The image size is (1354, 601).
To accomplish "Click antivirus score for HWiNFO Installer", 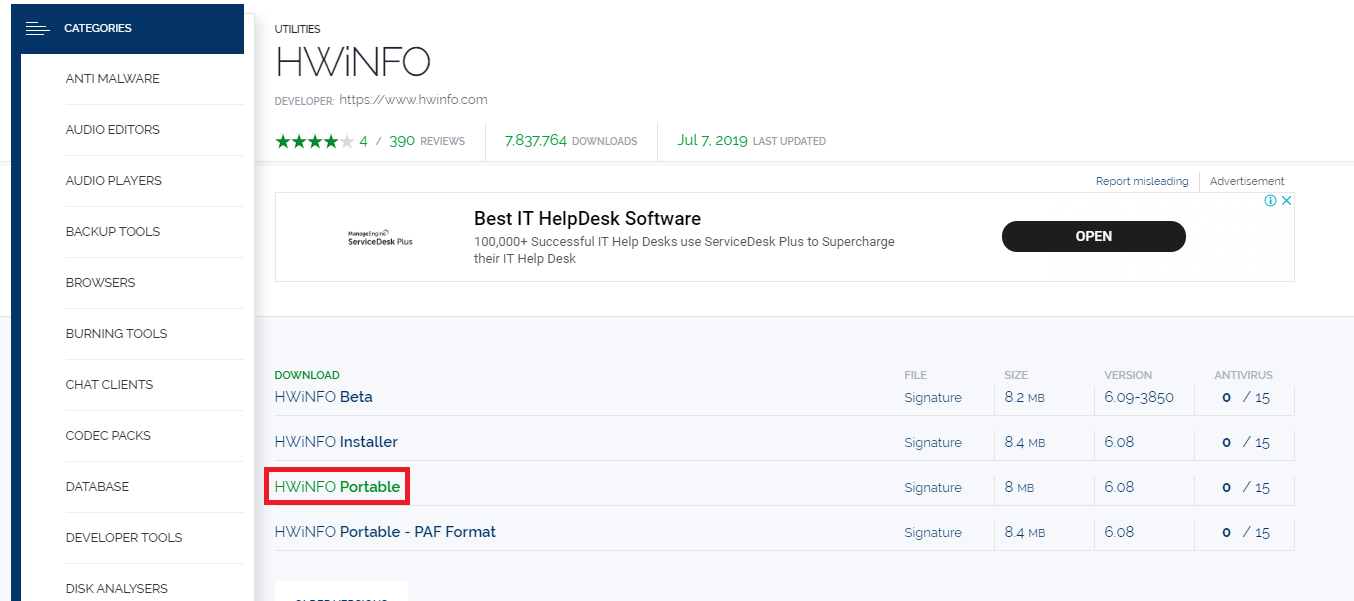I will click(x=1246, y=443).
